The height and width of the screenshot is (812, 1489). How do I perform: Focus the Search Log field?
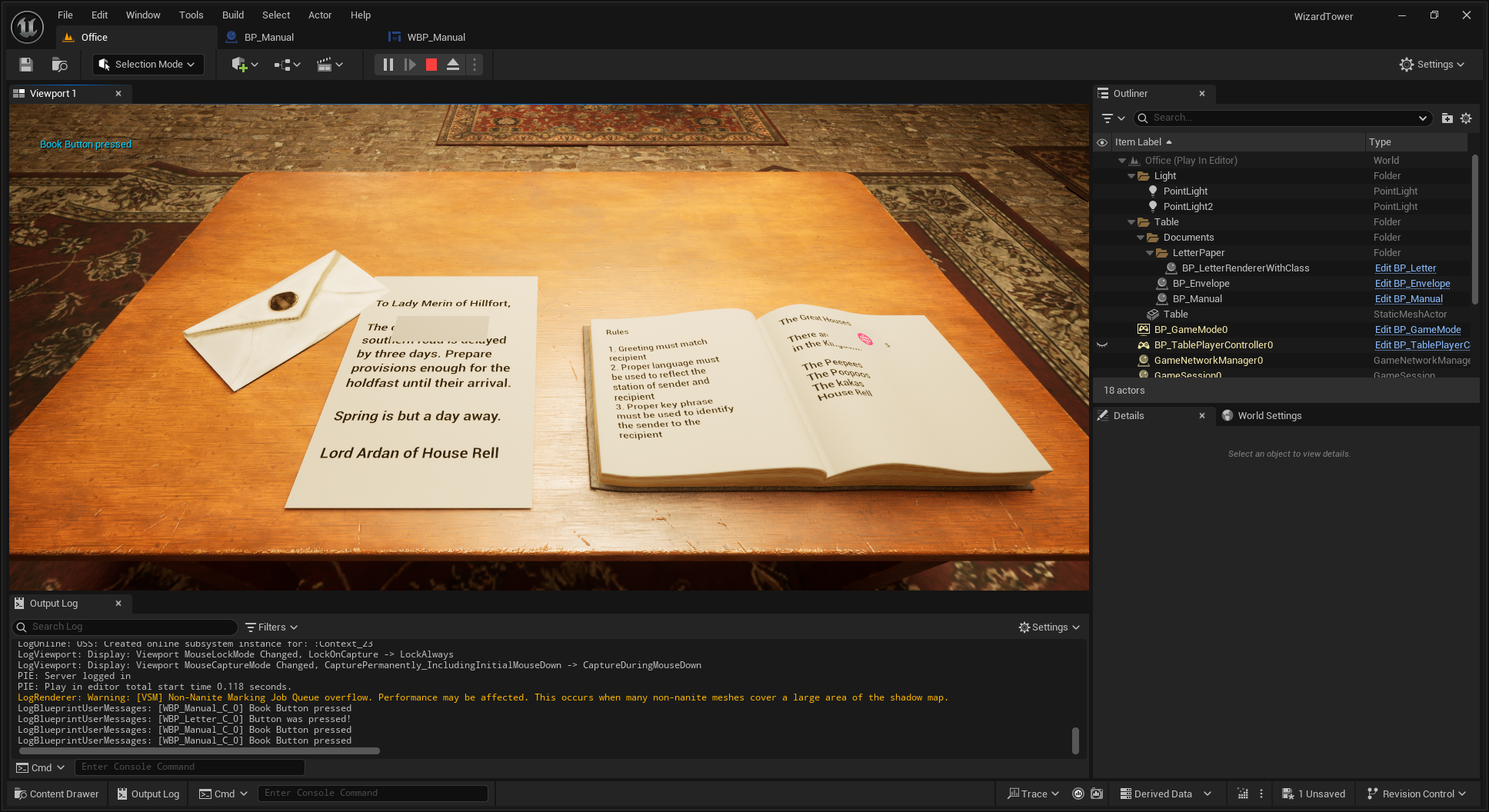tap(125, 627)
